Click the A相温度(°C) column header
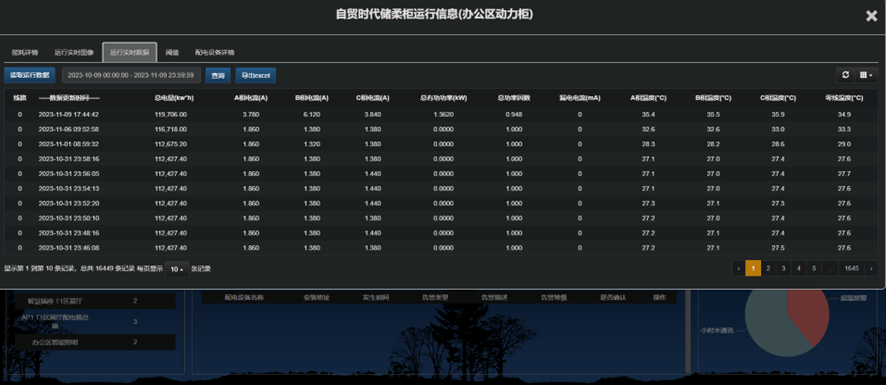Image resolution: width=886 pixels, height=385 pixels. [x=649, y=98]
